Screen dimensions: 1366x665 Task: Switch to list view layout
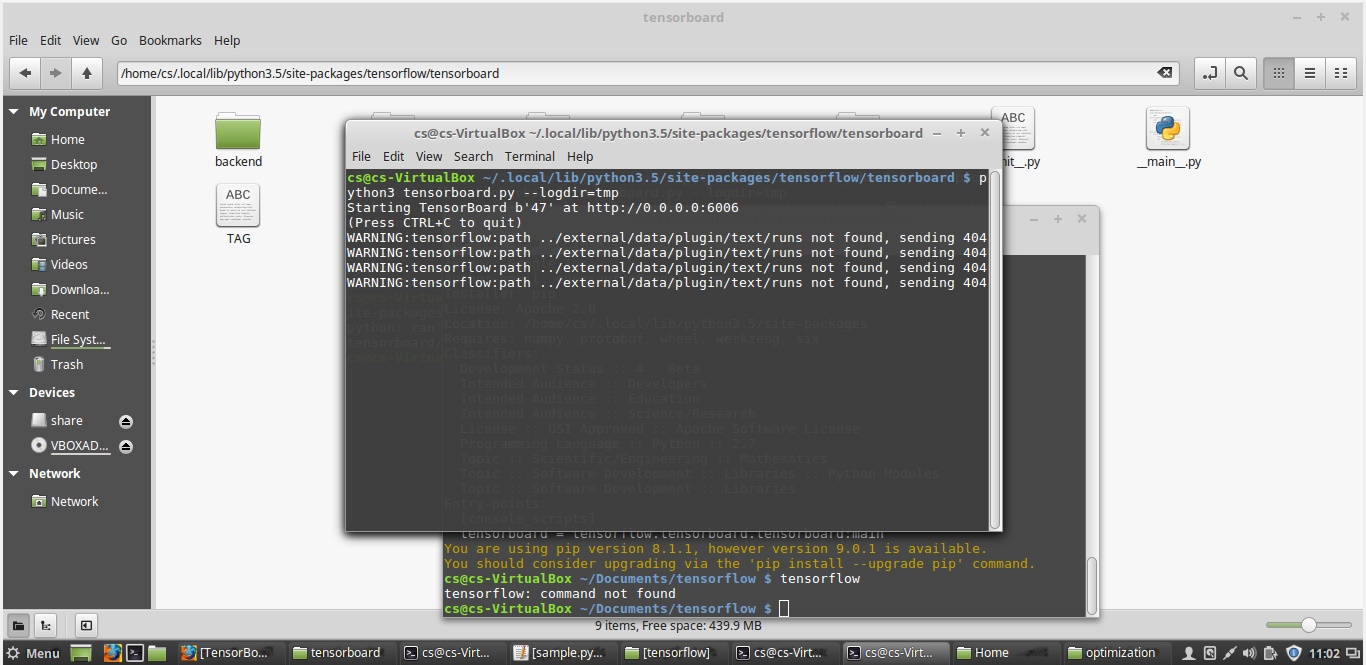click(x=1310, y=72)
